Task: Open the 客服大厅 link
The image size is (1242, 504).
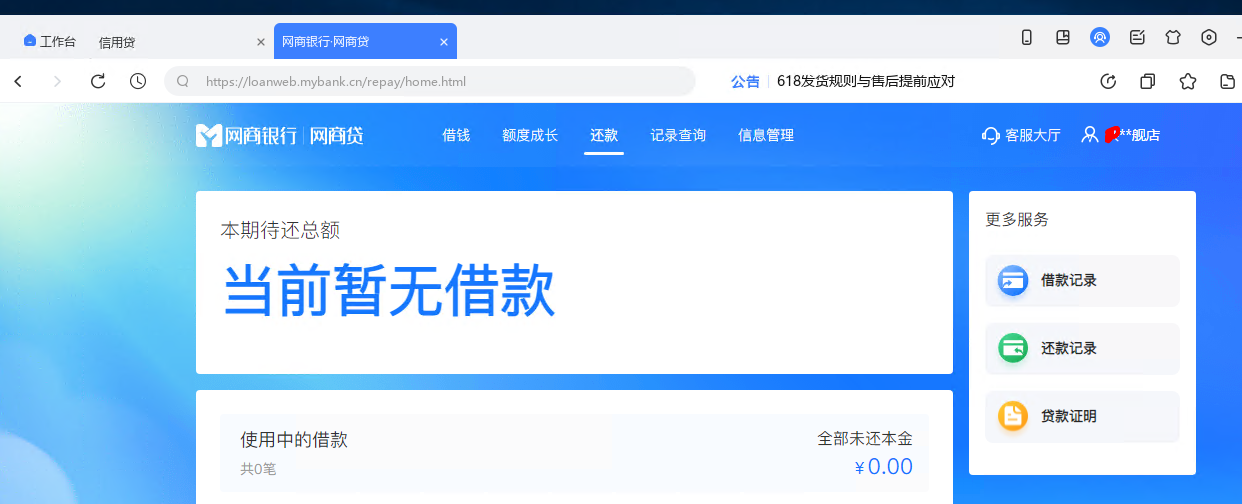Action: click(1033, 135)
